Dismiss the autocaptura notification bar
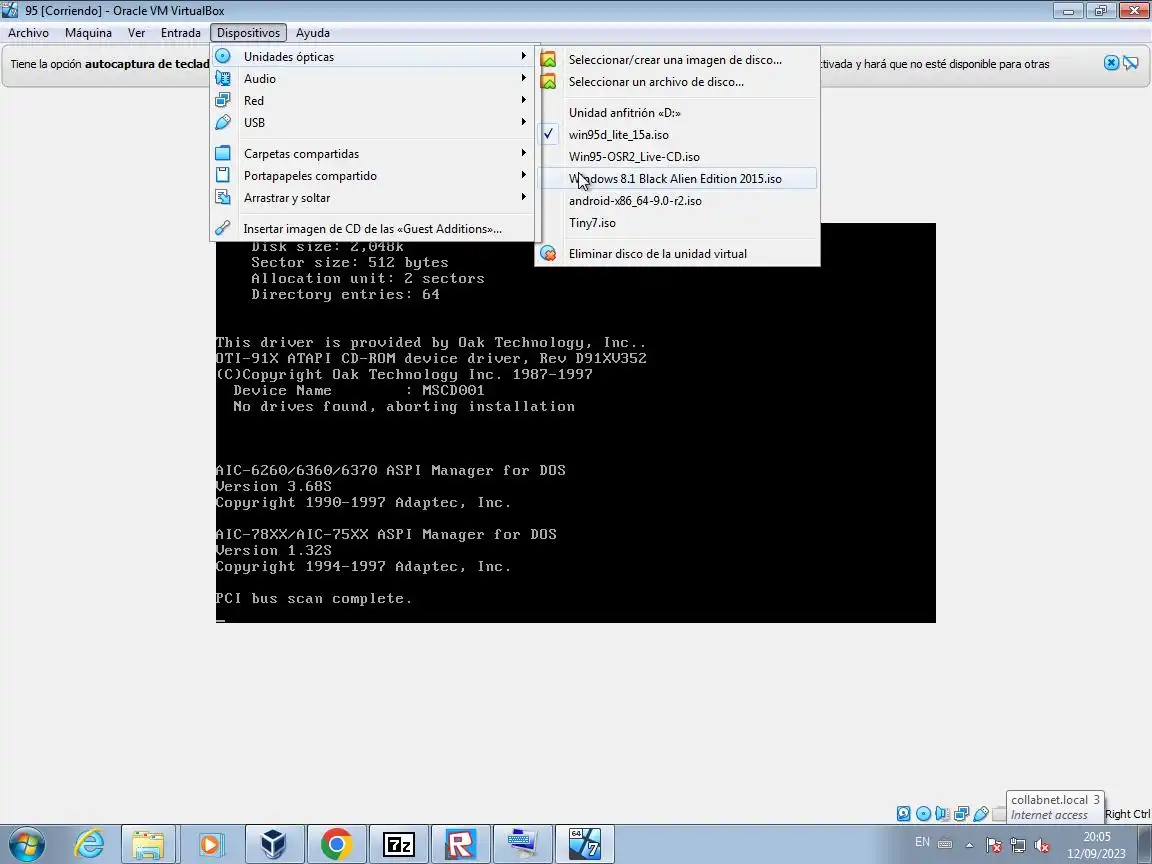The image size is (1152, 864). click(1112, 63)
